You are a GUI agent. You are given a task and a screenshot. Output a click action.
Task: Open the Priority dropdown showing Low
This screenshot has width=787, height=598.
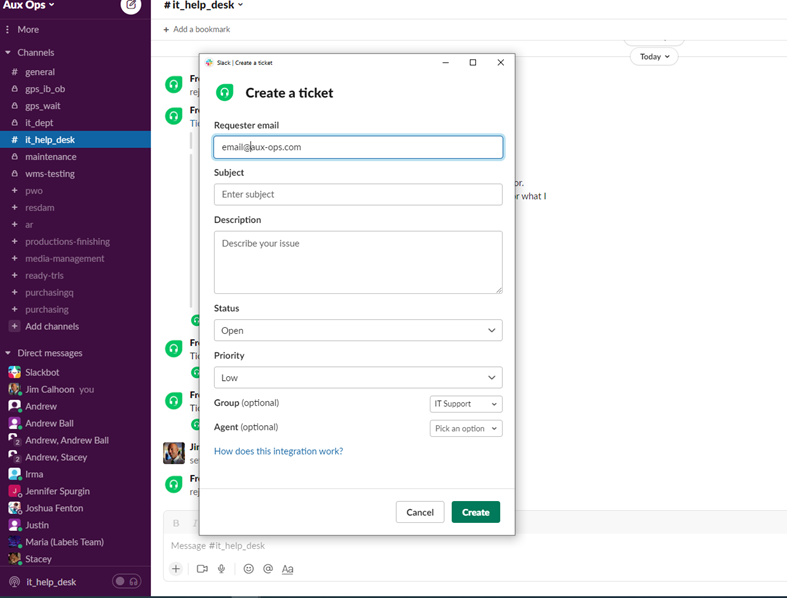click(358, 378)
